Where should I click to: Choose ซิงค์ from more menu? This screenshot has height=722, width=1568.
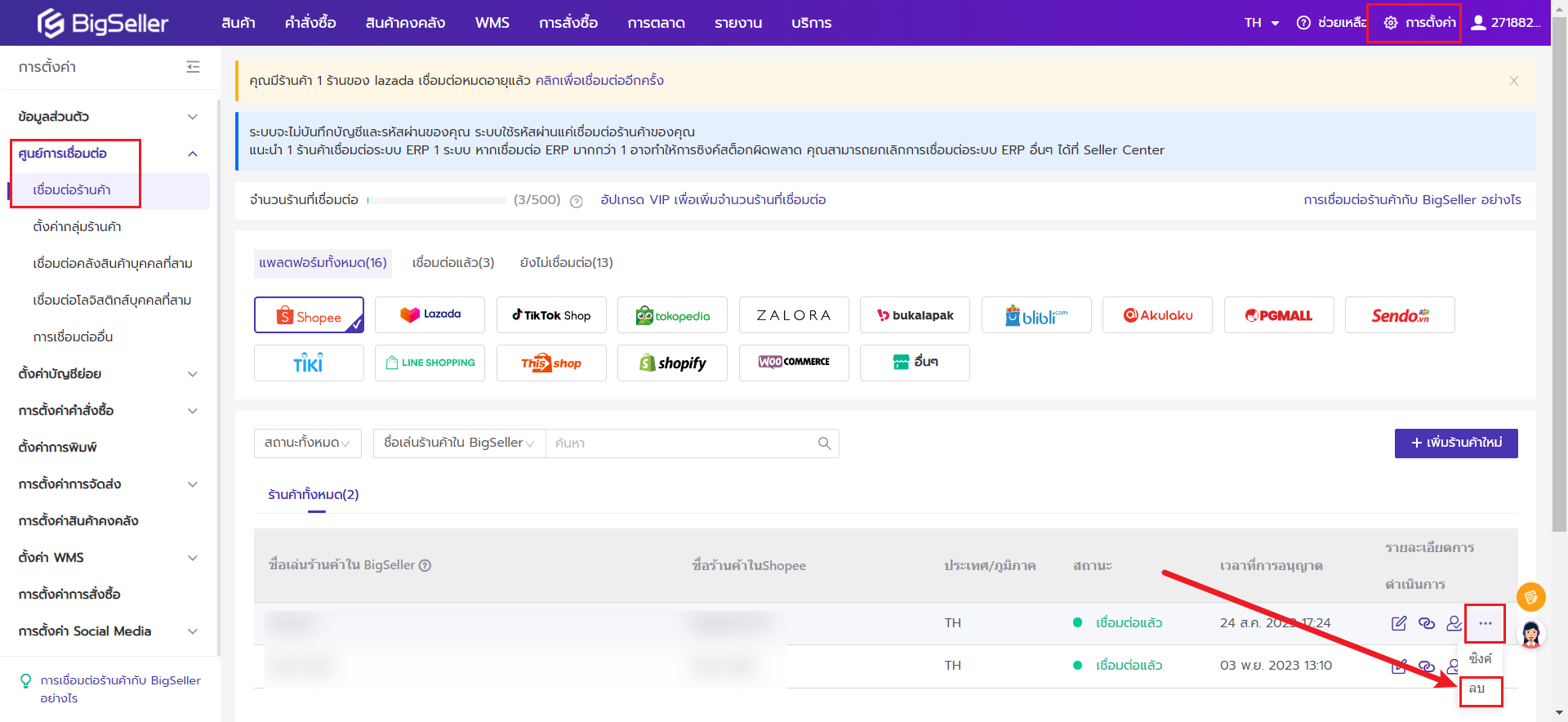[1480, 658]
